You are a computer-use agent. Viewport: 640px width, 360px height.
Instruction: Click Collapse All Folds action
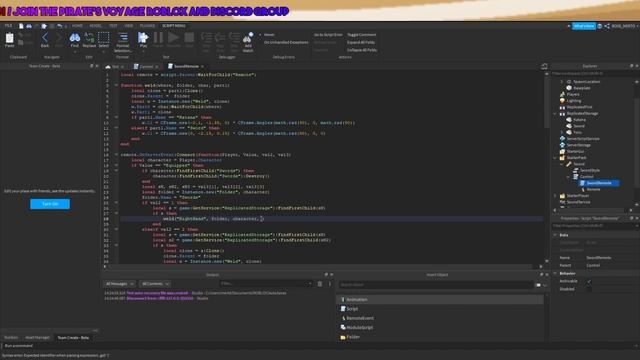(x=362, y=50)
